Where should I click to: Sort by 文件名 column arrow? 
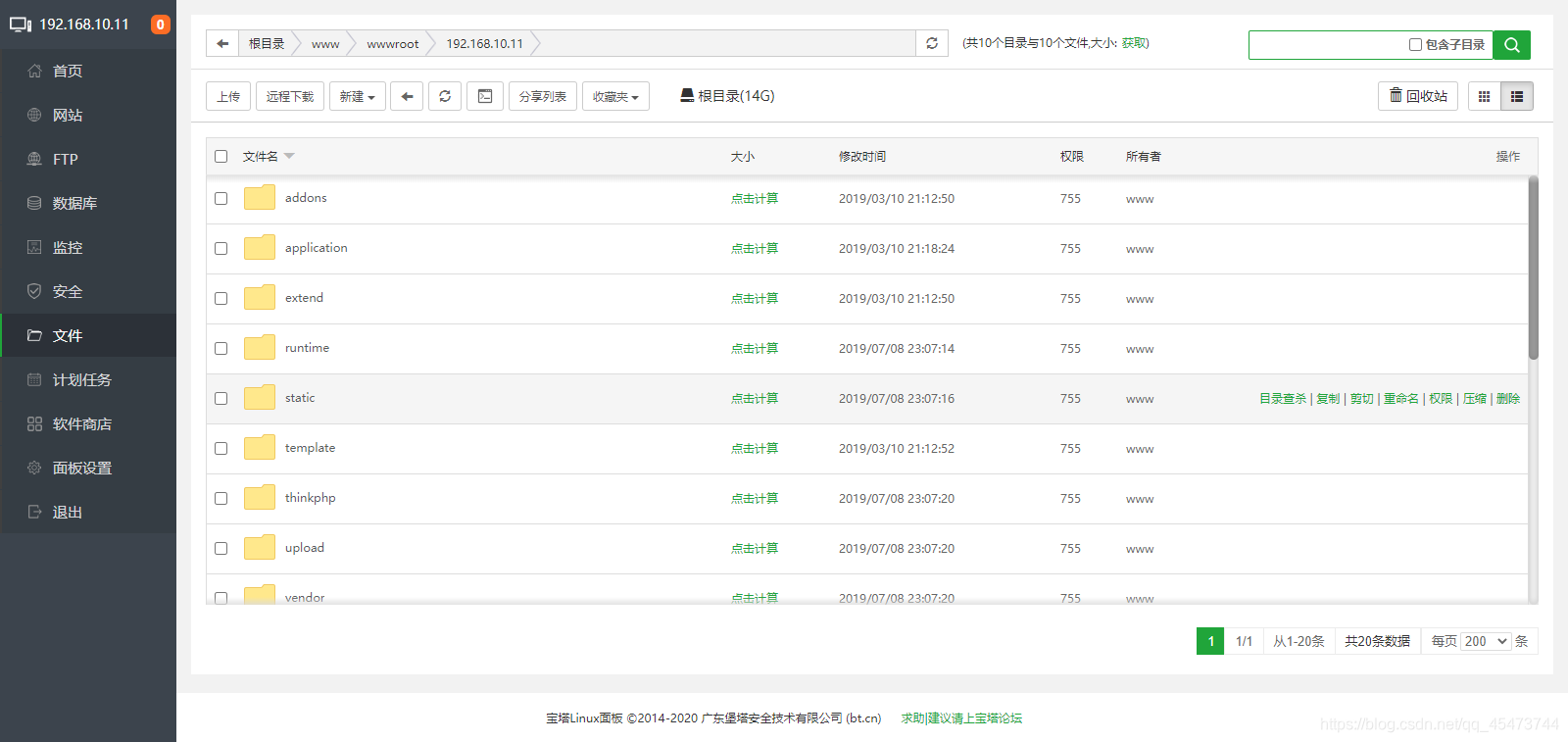click(x=289, y=156)
